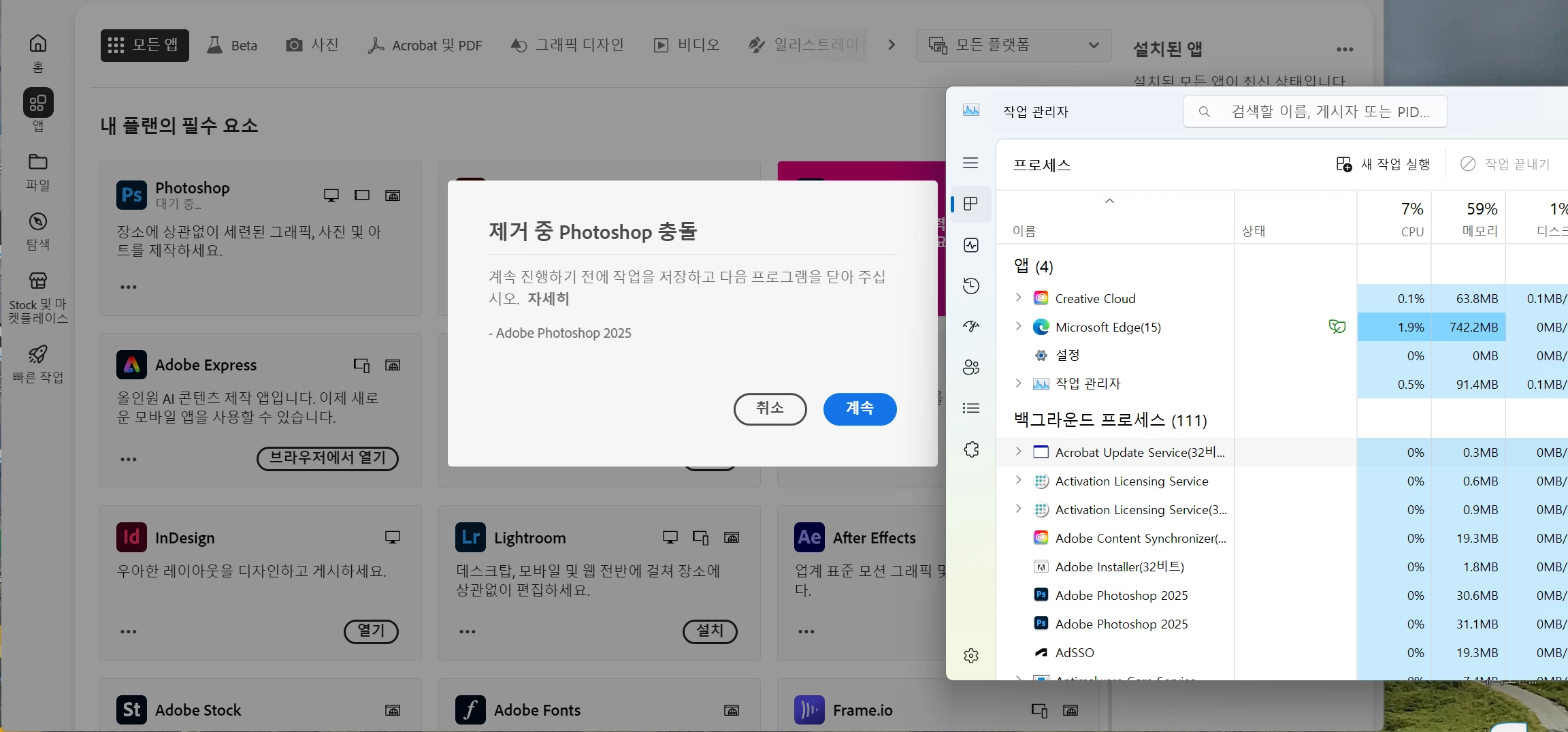This screenshot has height=732, width=1568.
Task: Click the Frame.io app icon
Action: pyautogui.click(x=809, y=710)
